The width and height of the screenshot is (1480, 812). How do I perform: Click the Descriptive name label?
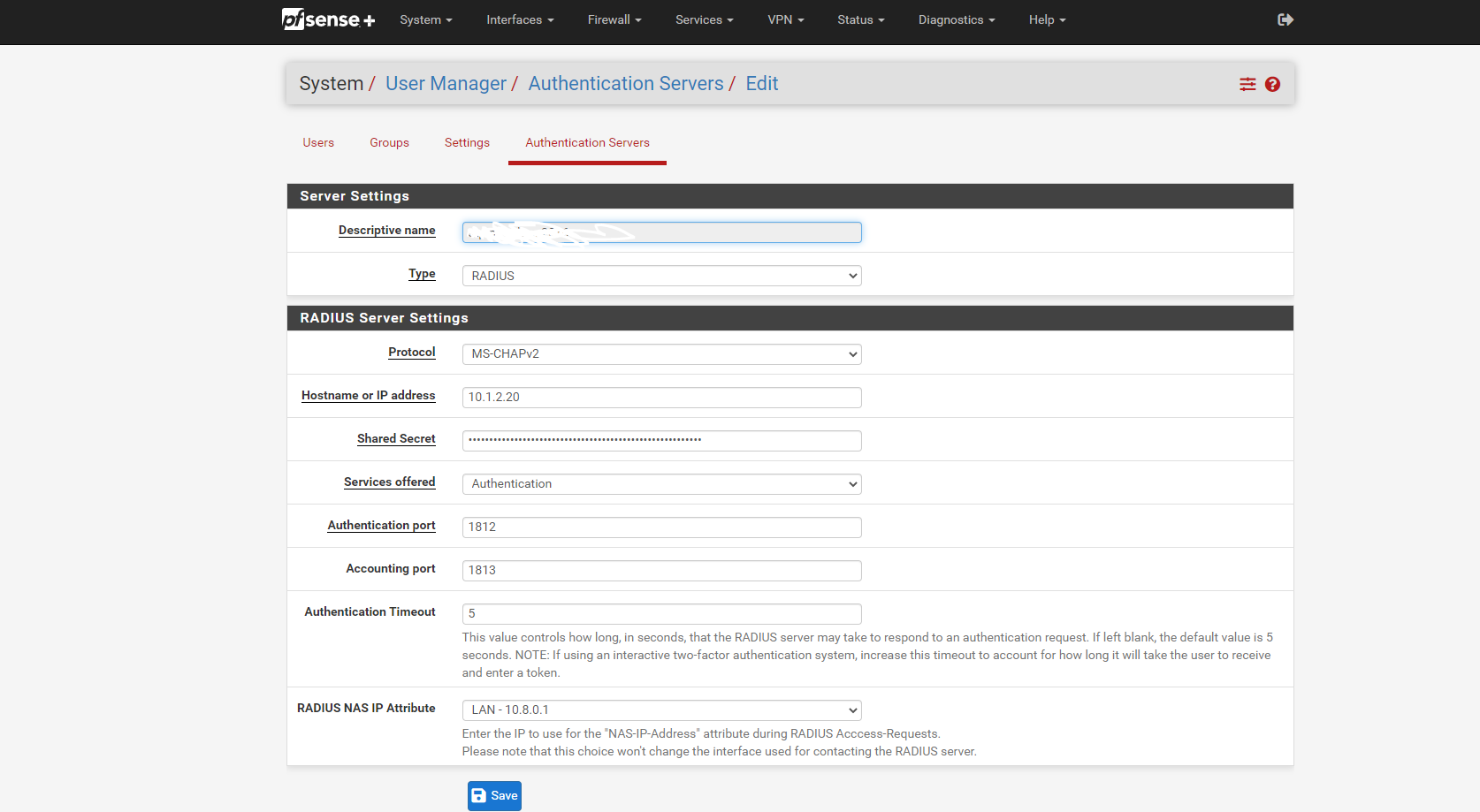(386, 231)
